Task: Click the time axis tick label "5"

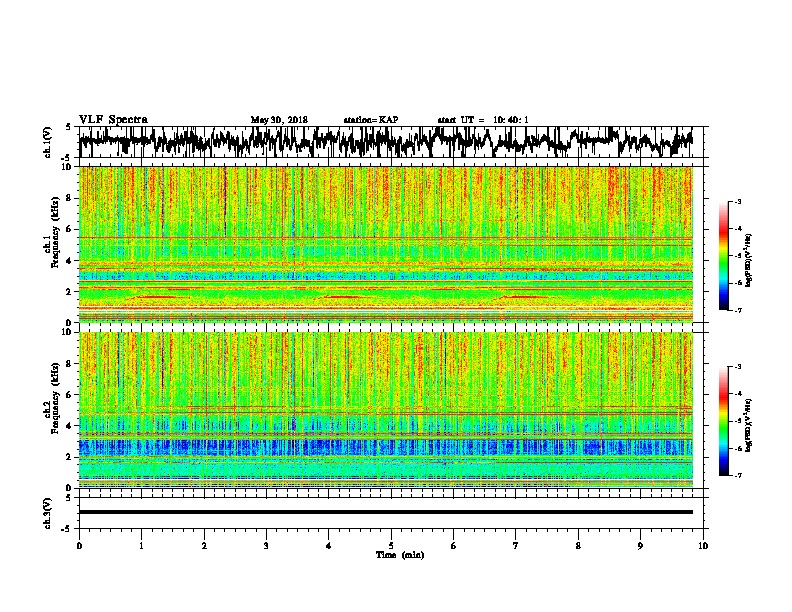Action: point(391,546)
